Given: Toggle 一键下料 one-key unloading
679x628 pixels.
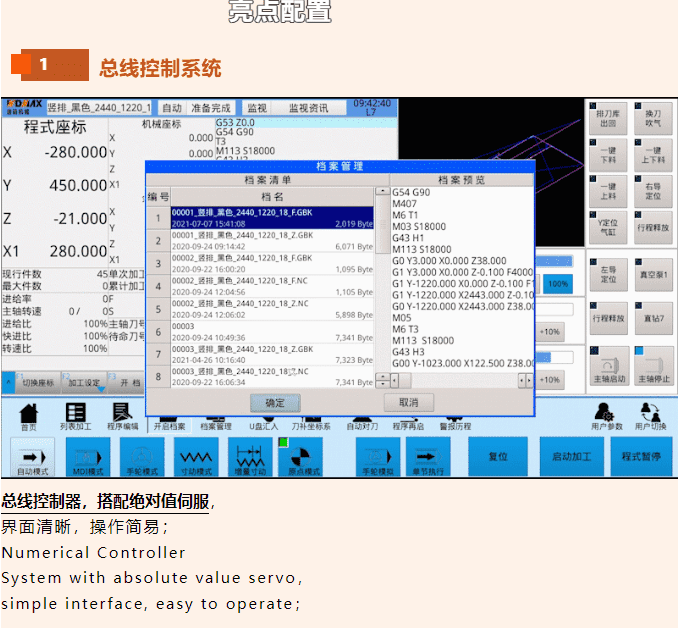Looking at the screenshot, I should (x=608, y=155).
